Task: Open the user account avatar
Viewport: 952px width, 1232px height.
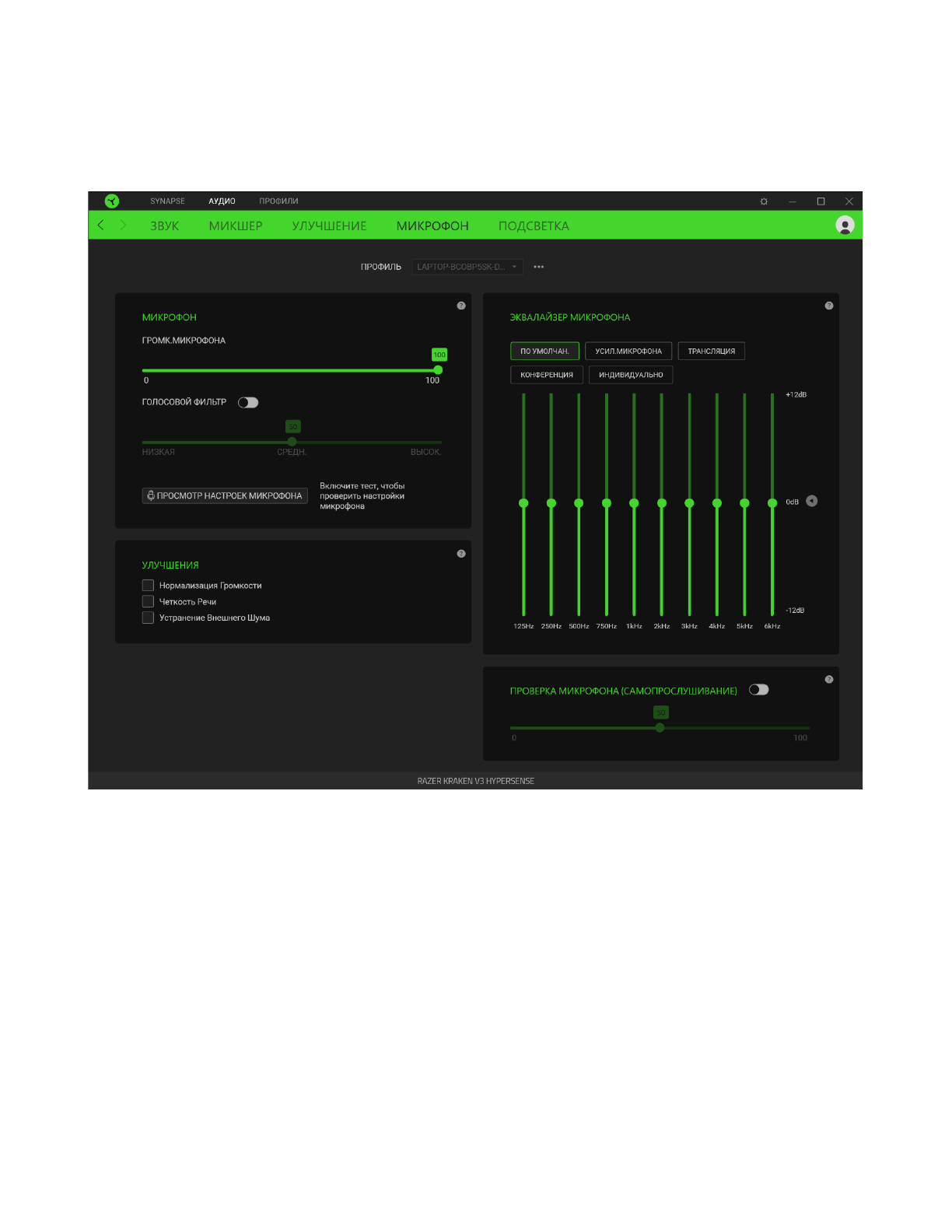Action: pos(845,225)
